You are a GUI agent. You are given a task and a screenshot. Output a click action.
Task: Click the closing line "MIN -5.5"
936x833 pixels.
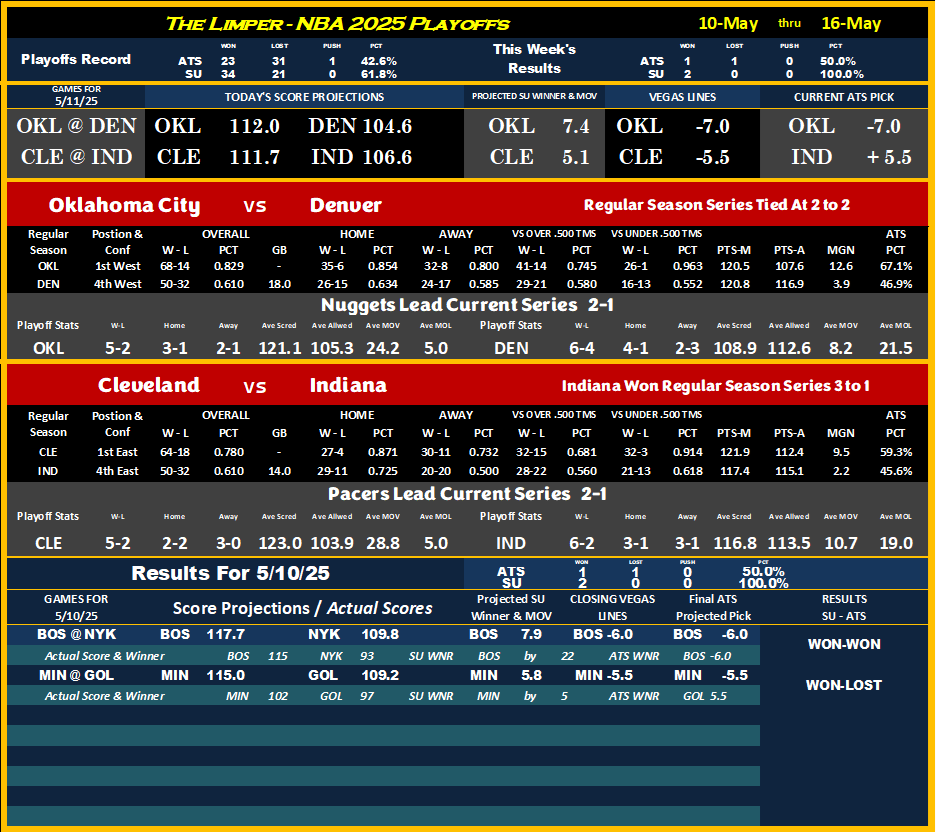[602, 675]
